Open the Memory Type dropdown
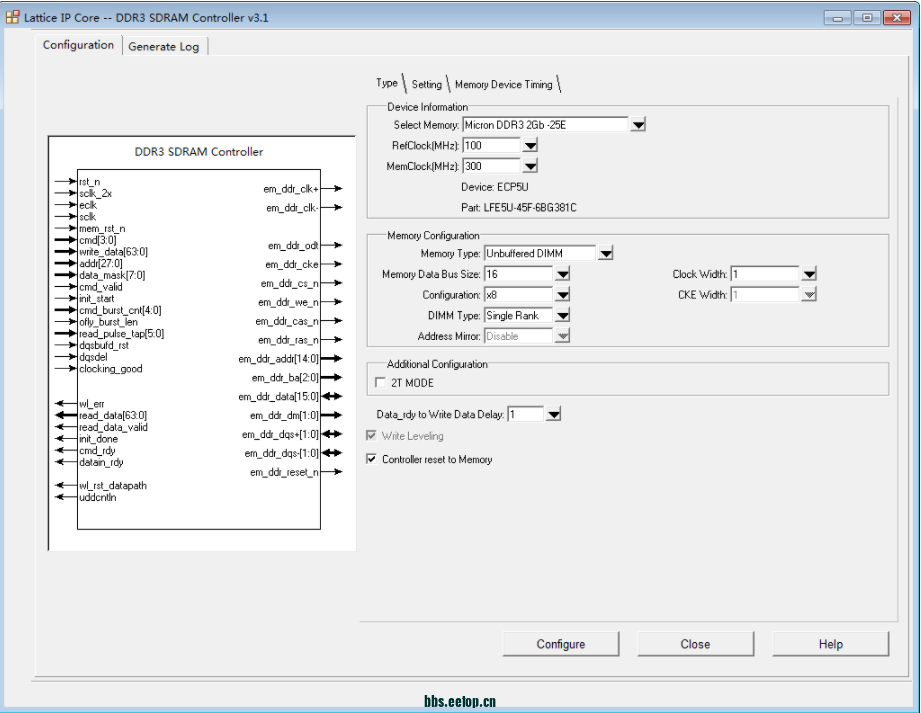 (x=605, y=253)
